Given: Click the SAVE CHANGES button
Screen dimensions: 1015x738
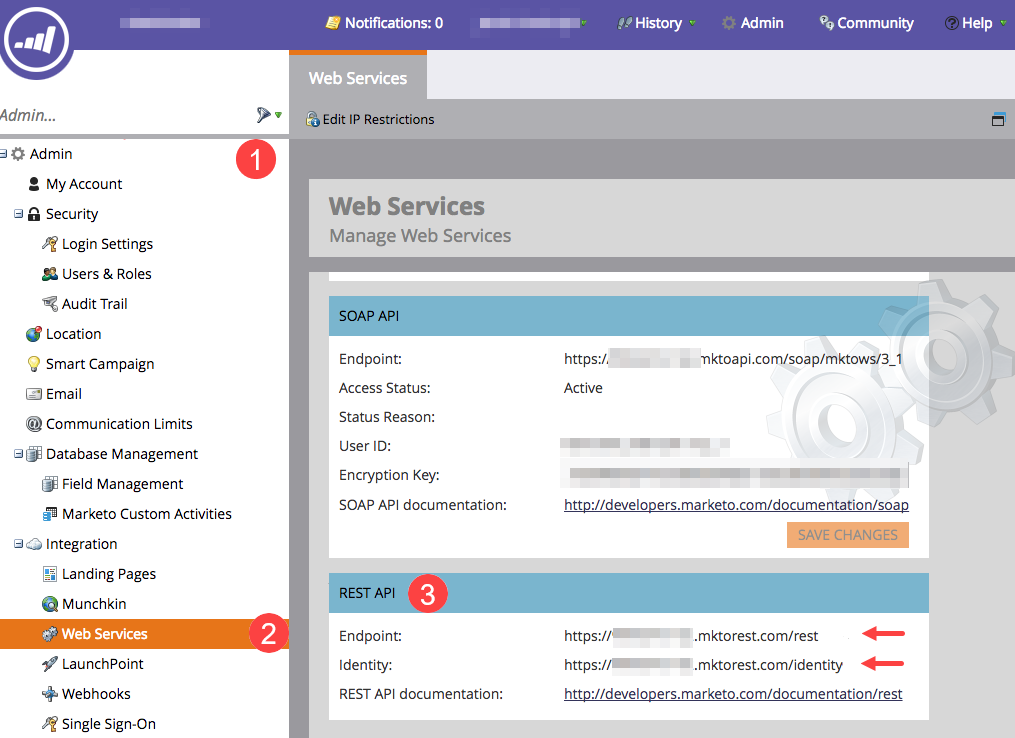Looking at the screenshot, I should click(x=848, y=535).
